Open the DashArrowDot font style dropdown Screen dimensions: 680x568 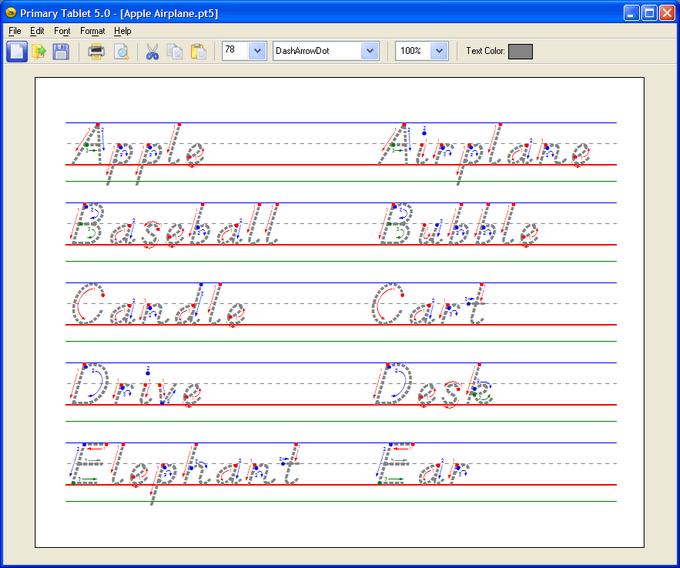point(370,51)
